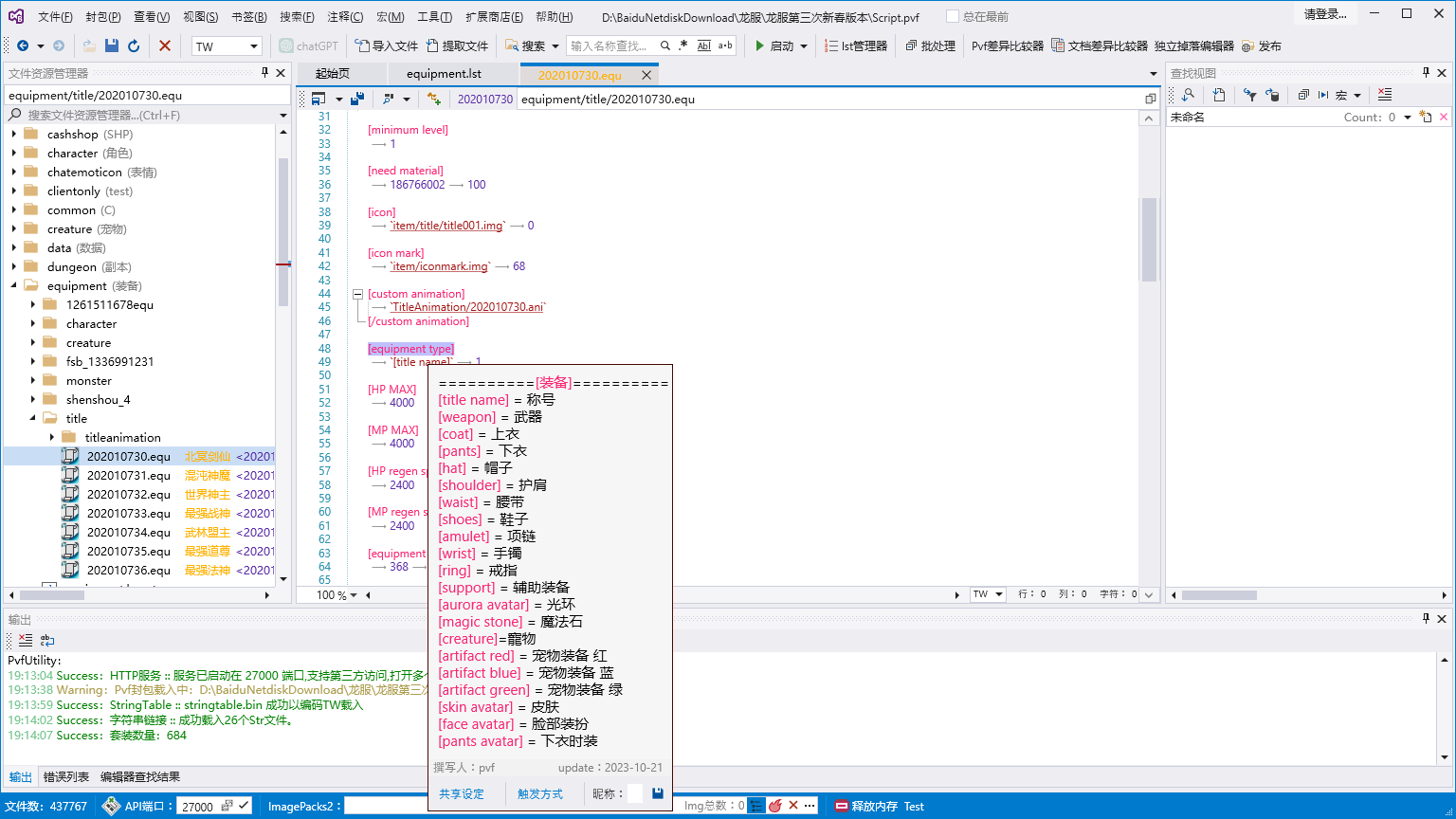1456x819 pixels.
Task: Switch to the equipment.lst tab
Action: (x=444, y=74)
